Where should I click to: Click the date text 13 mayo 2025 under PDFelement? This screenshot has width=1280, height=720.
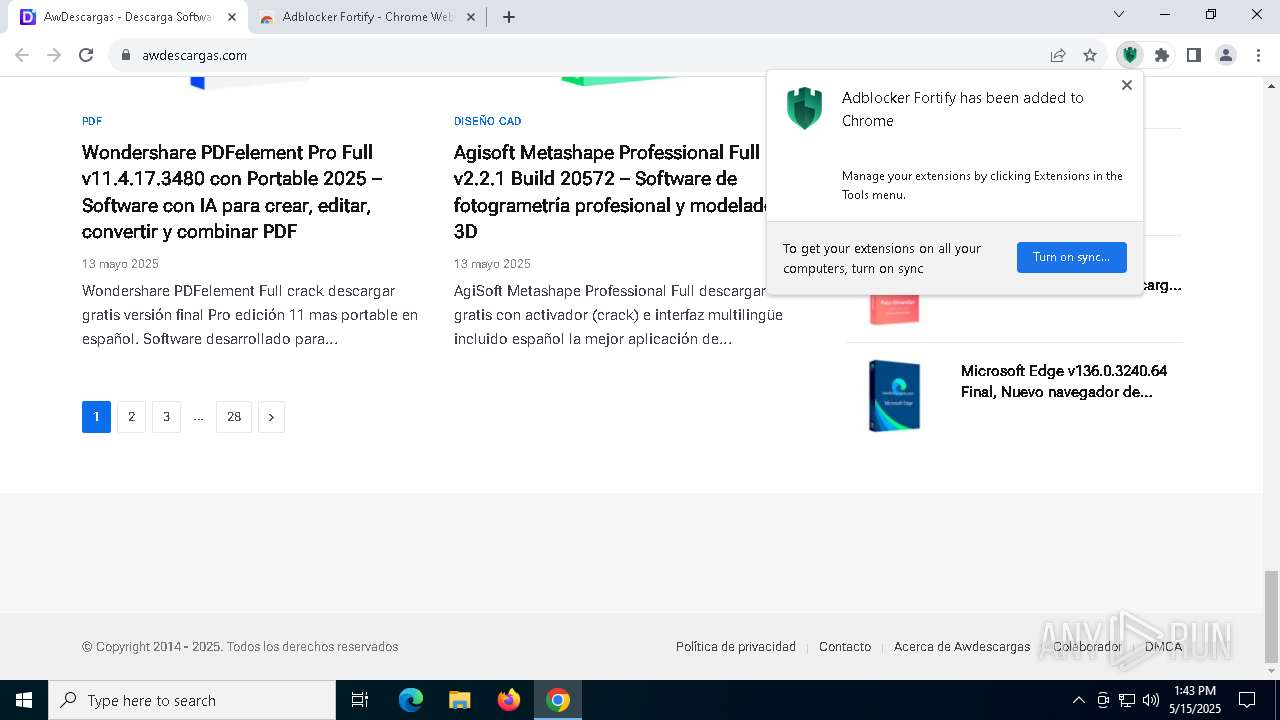click(x=120, y=264)
